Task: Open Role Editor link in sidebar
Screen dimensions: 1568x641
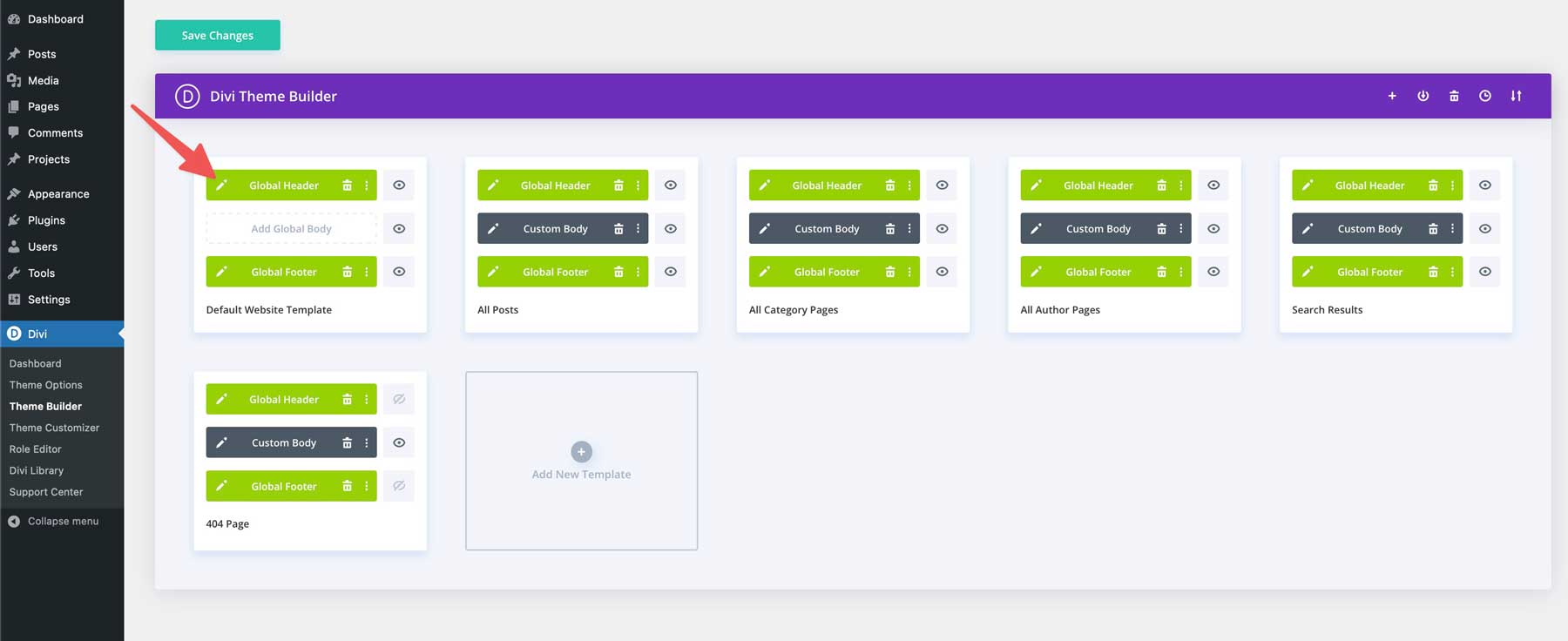Action: click(x=36, y=449)
